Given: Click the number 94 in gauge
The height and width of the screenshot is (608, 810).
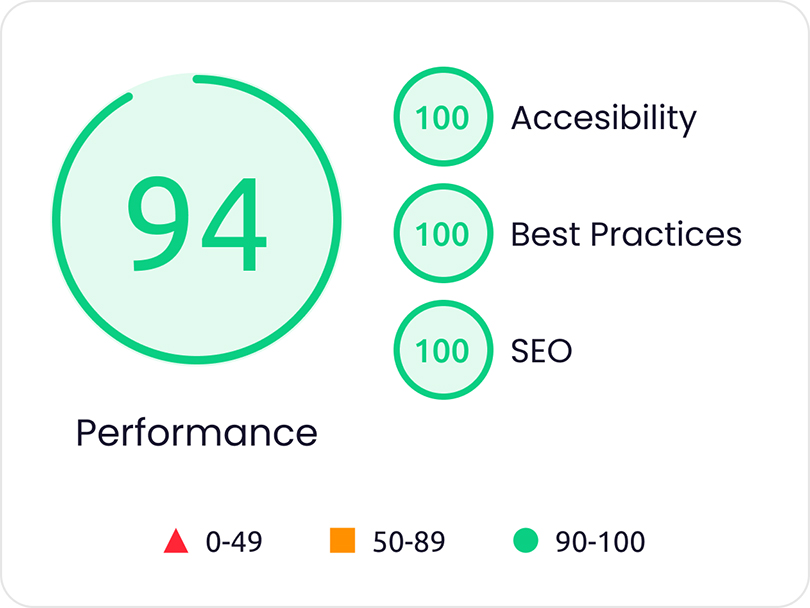Looking at the screenshot, I should coord(197,223).
